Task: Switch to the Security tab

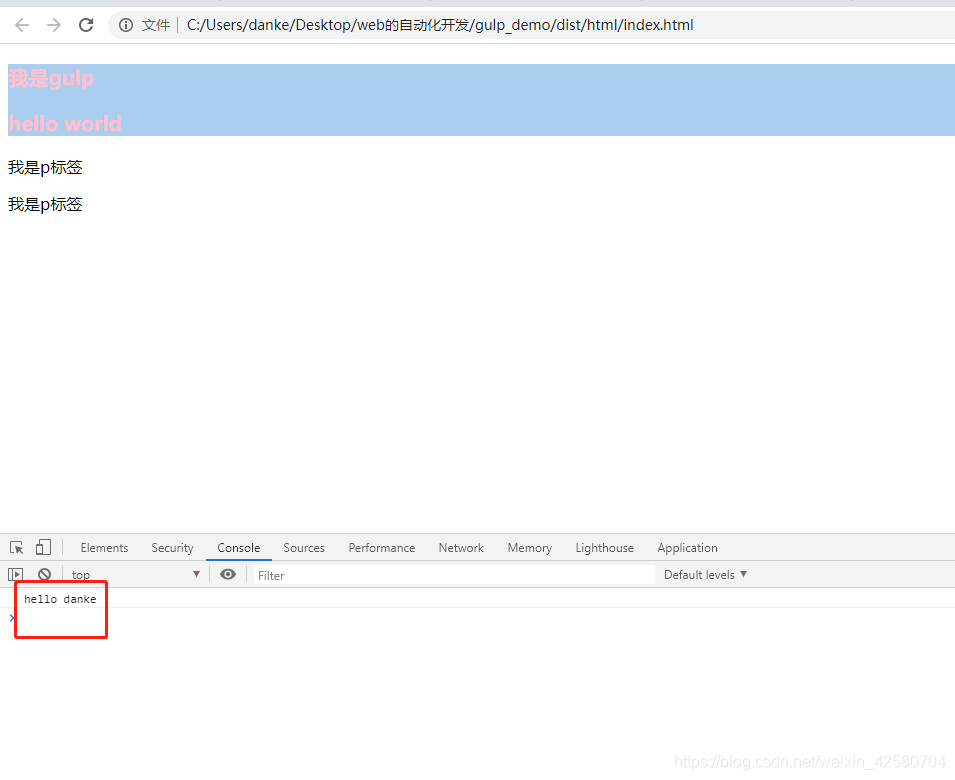Action: tap(172, 547)
